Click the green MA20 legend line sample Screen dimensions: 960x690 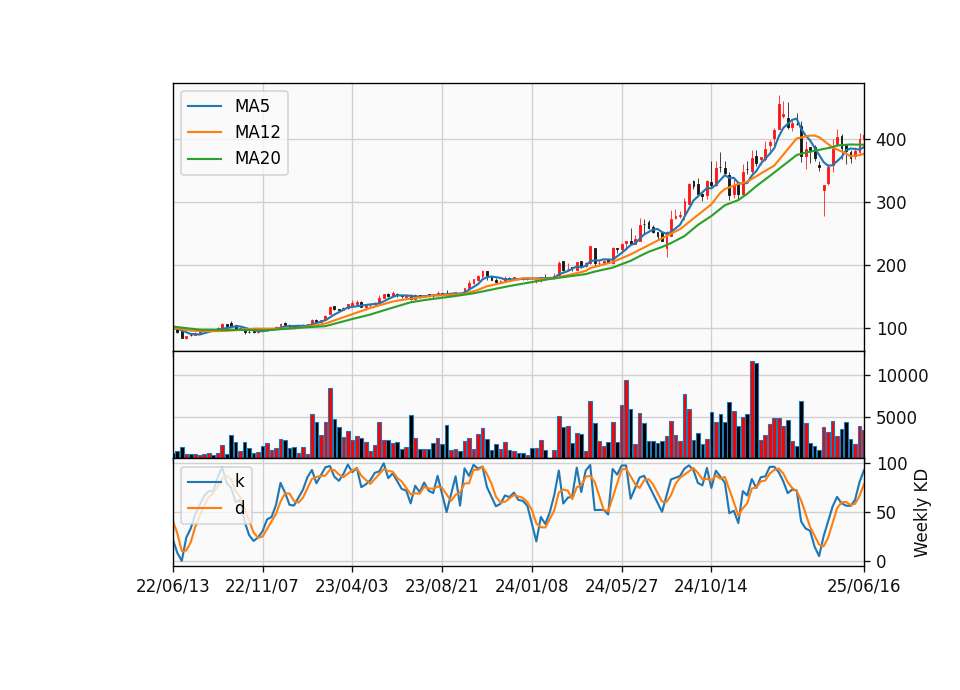click(204, 158)
